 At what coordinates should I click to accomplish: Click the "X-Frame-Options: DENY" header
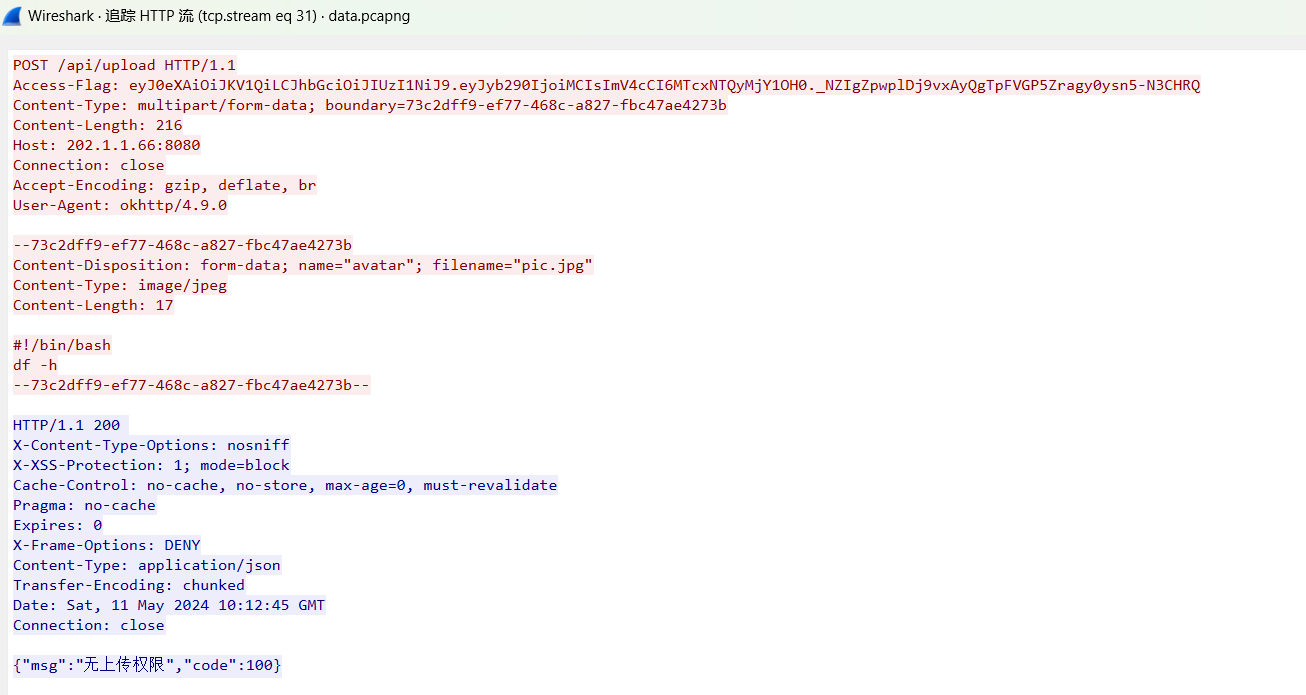click(x=107, y=545)
